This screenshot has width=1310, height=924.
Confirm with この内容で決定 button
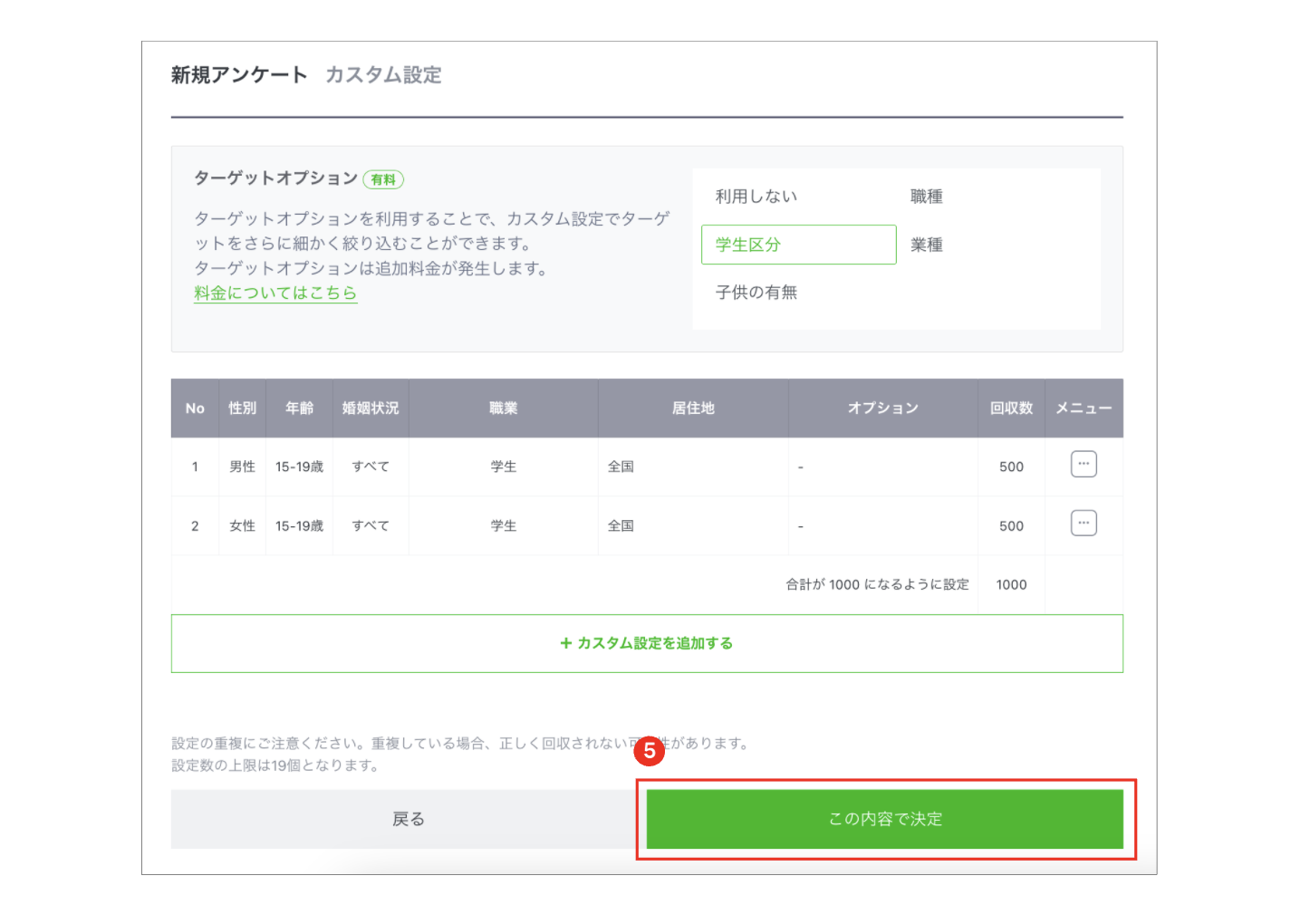point(885,819)
